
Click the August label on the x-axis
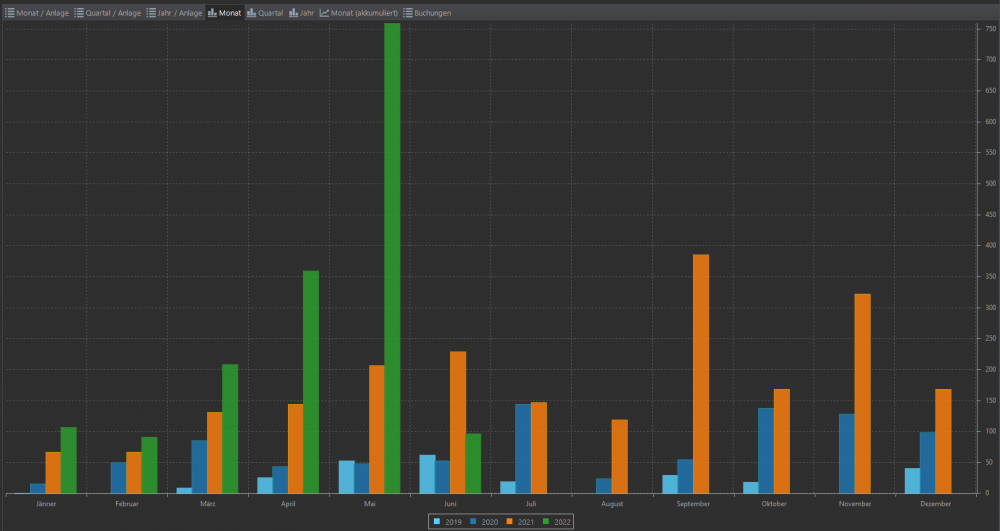[x=612, y=504]
